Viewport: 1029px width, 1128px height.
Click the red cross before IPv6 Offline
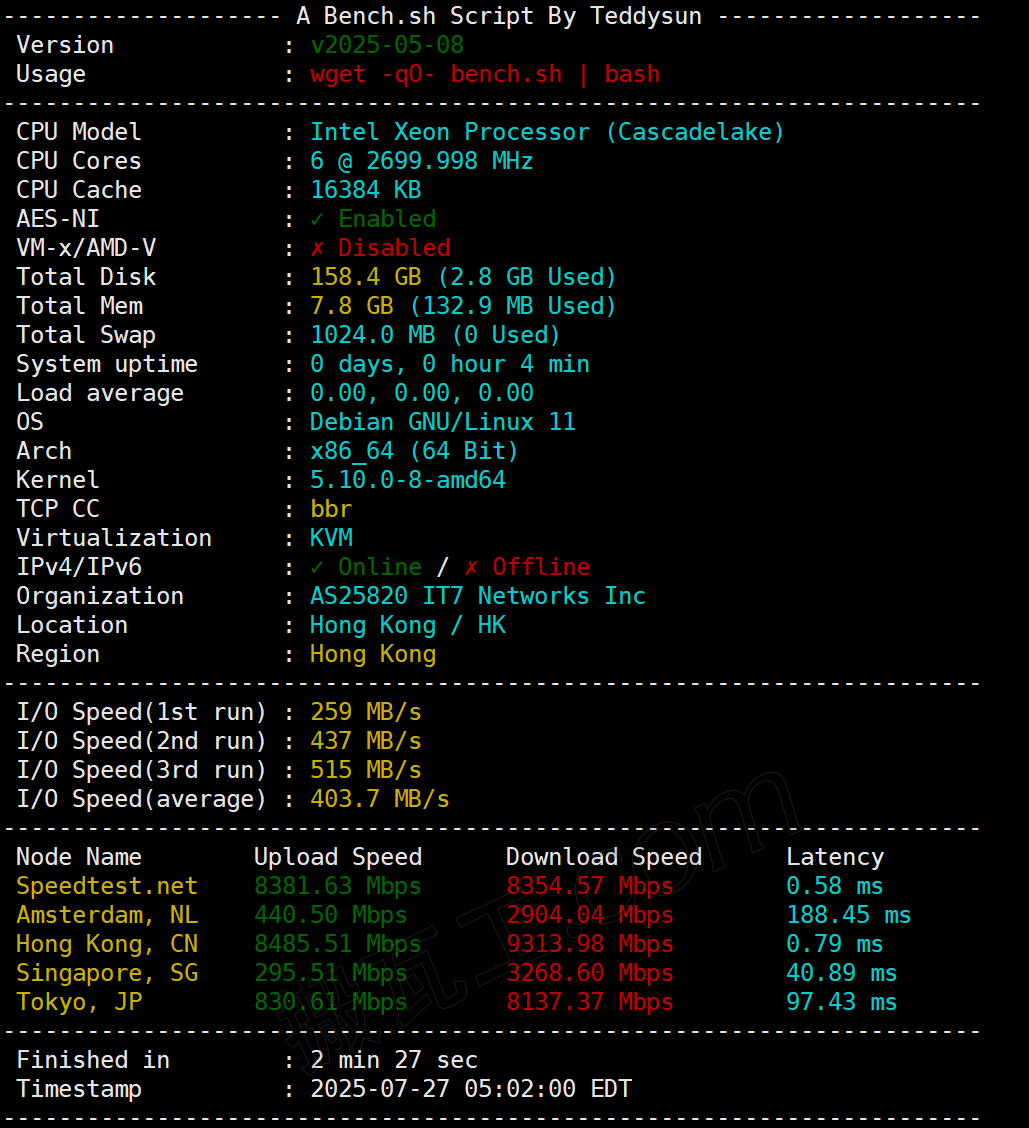pyautogui.click(x=471, y=567)
